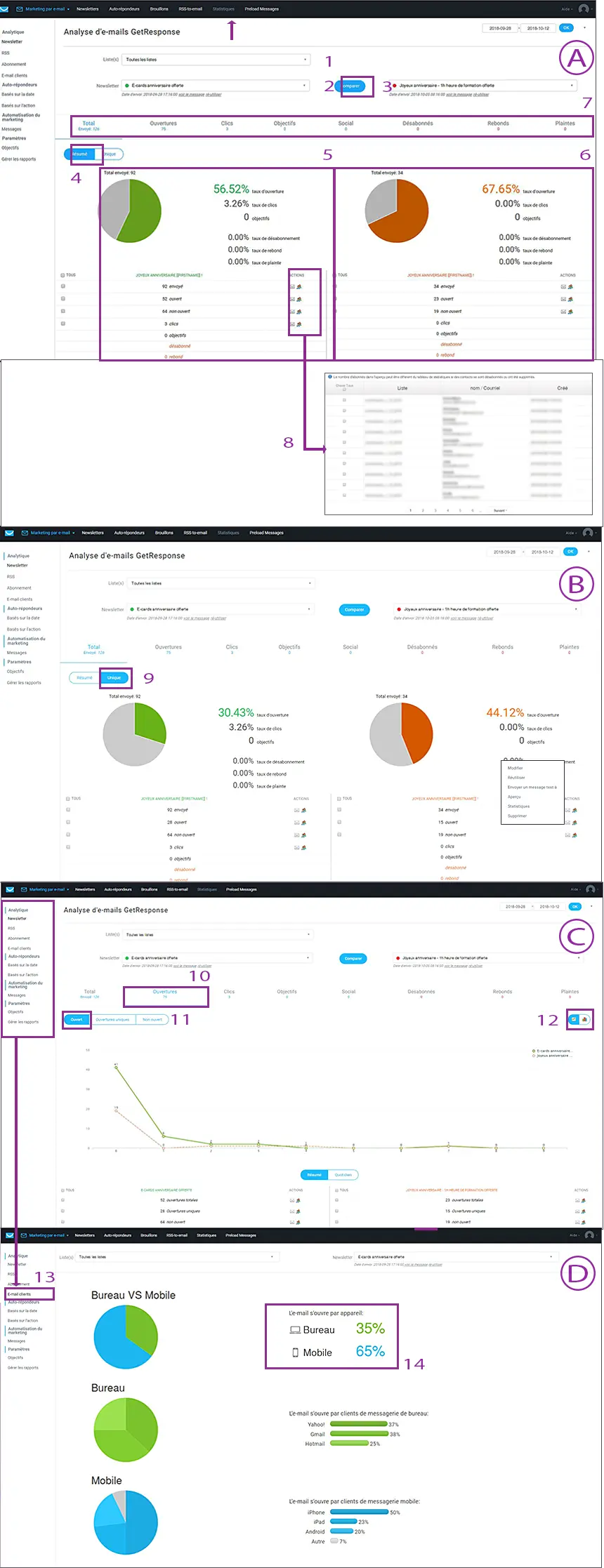
Task: Click people icon on '3 clics' row, screenshot B
Action: point(303,848)
